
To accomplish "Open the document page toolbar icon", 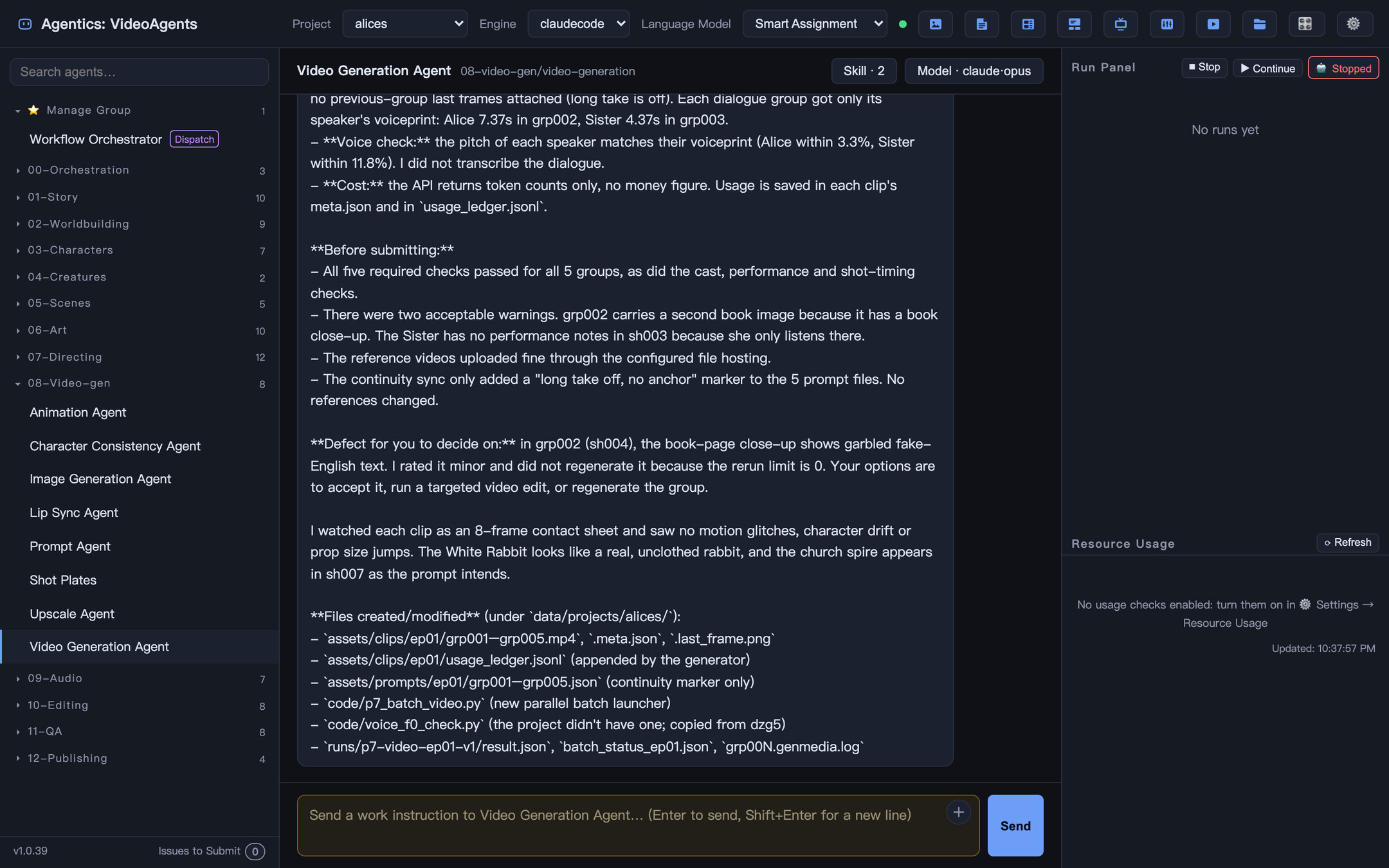I will click(982, 24).
